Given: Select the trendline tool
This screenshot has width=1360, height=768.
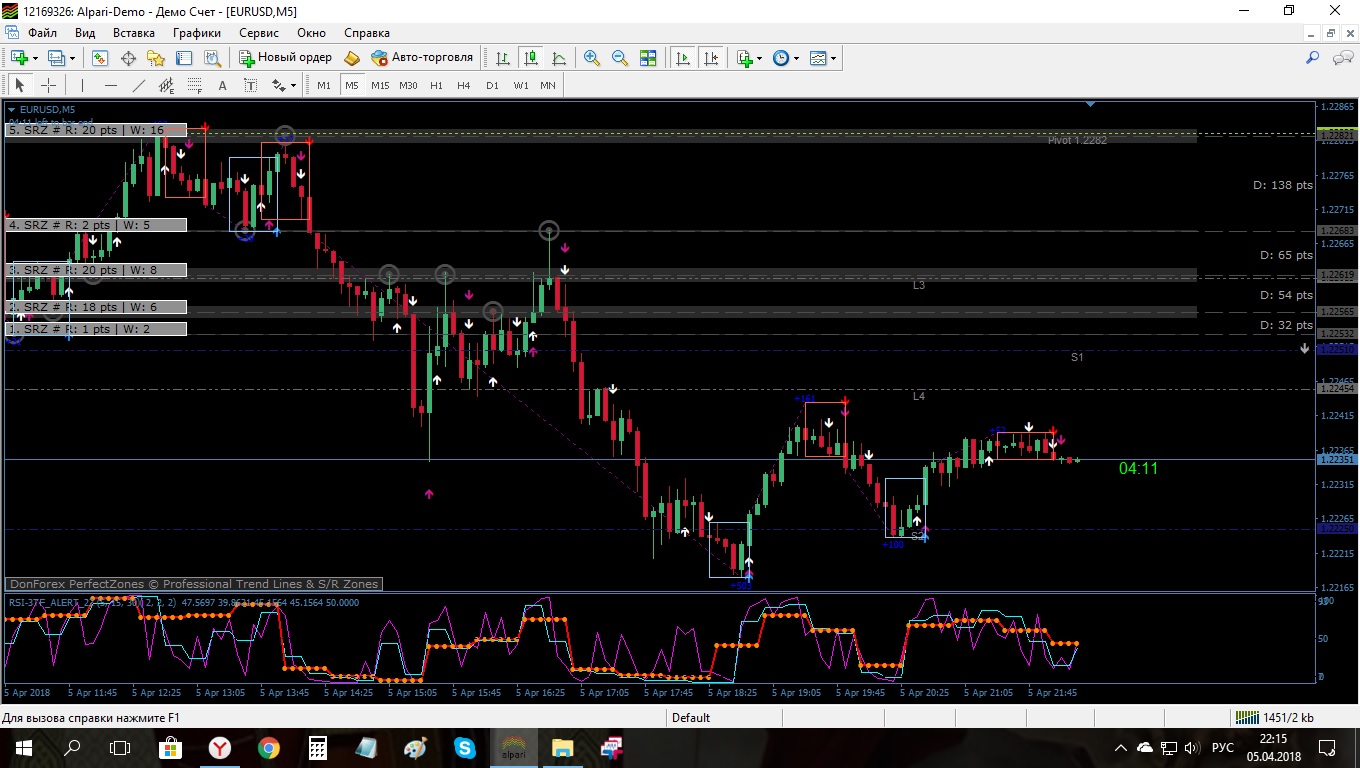Looking at the screenshot, I should 139,85.
